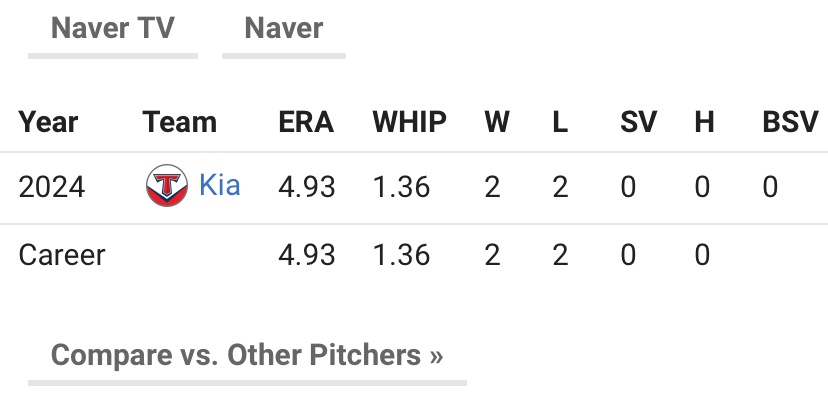Select the Team column header

tap(180, 122)
